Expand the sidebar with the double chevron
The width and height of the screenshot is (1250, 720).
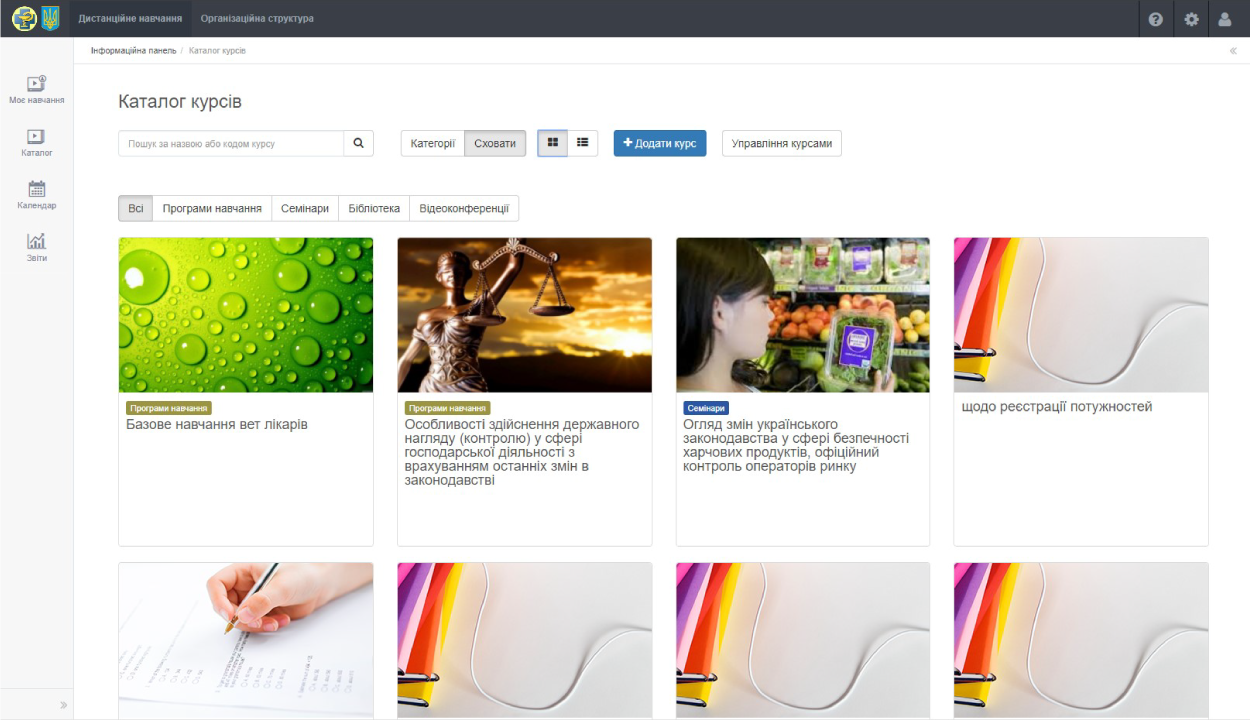[64, 705]
